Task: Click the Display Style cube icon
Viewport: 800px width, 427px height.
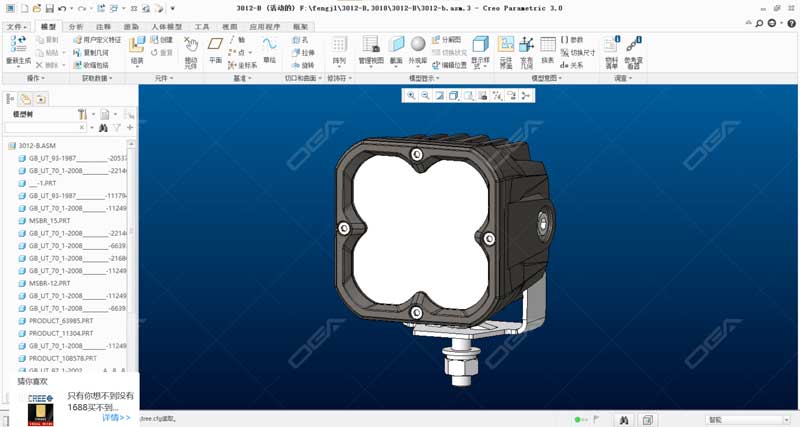Action: point(480,44)
